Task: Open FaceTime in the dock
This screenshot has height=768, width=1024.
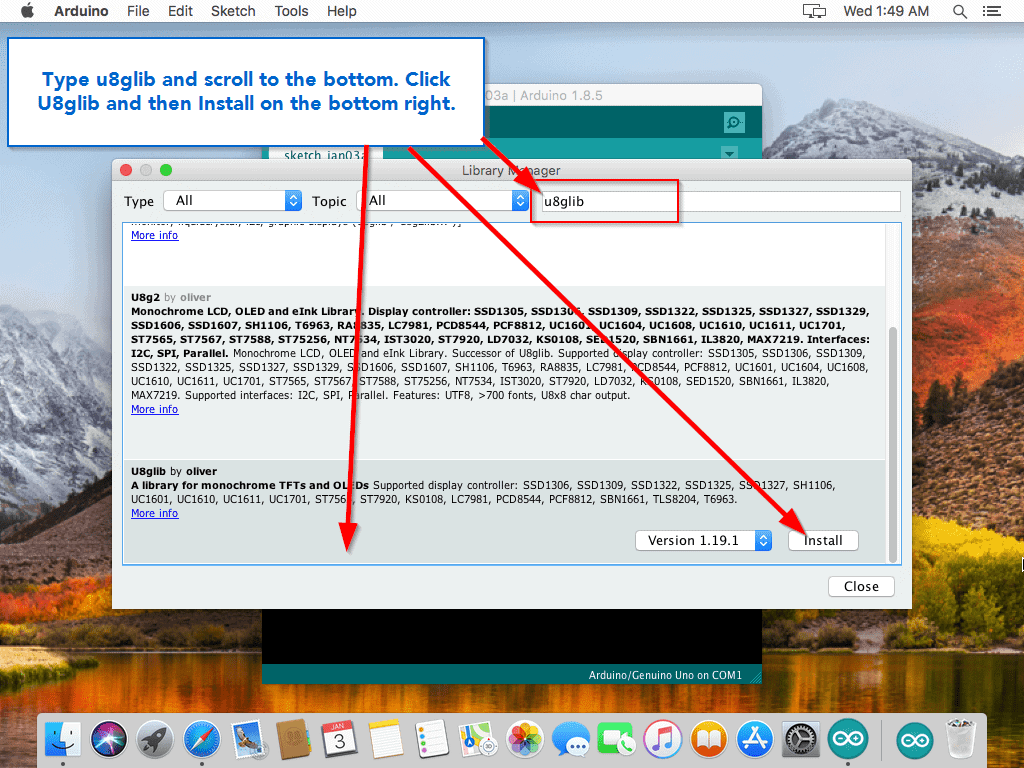Action: coord(616,740)
